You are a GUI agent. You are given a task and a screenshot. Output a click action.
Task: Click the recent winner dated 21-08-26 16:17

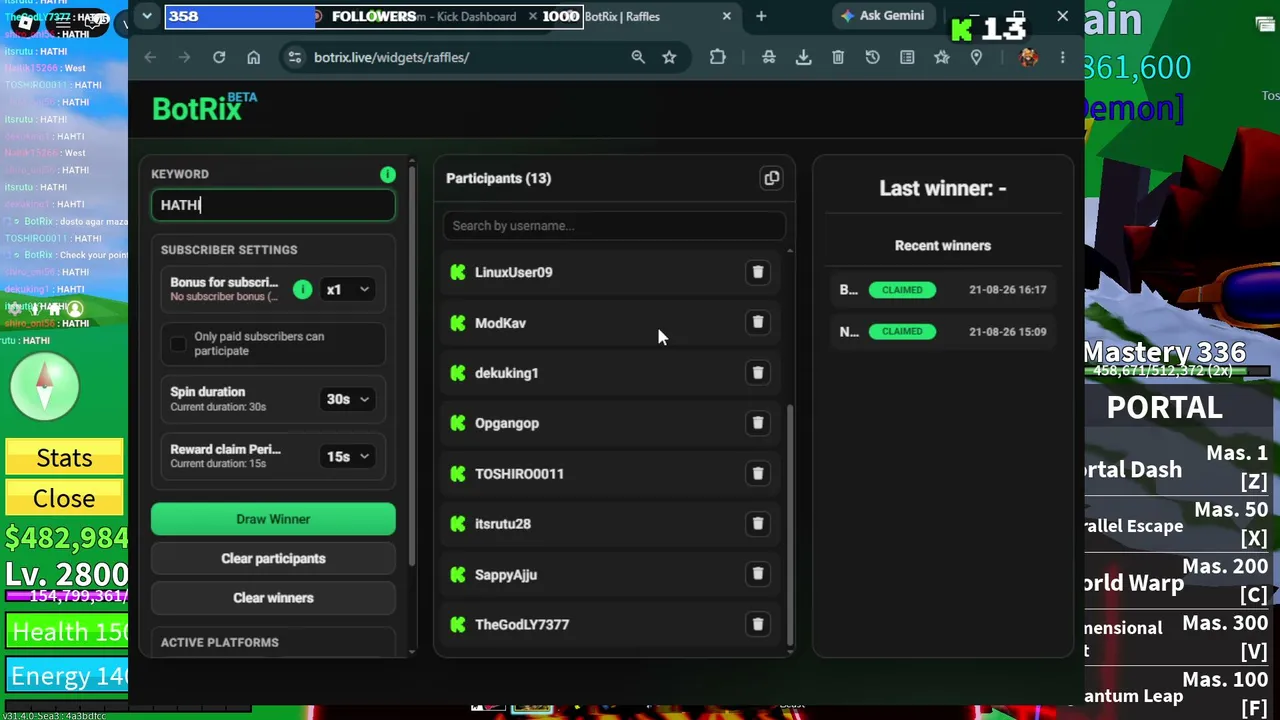943,290
